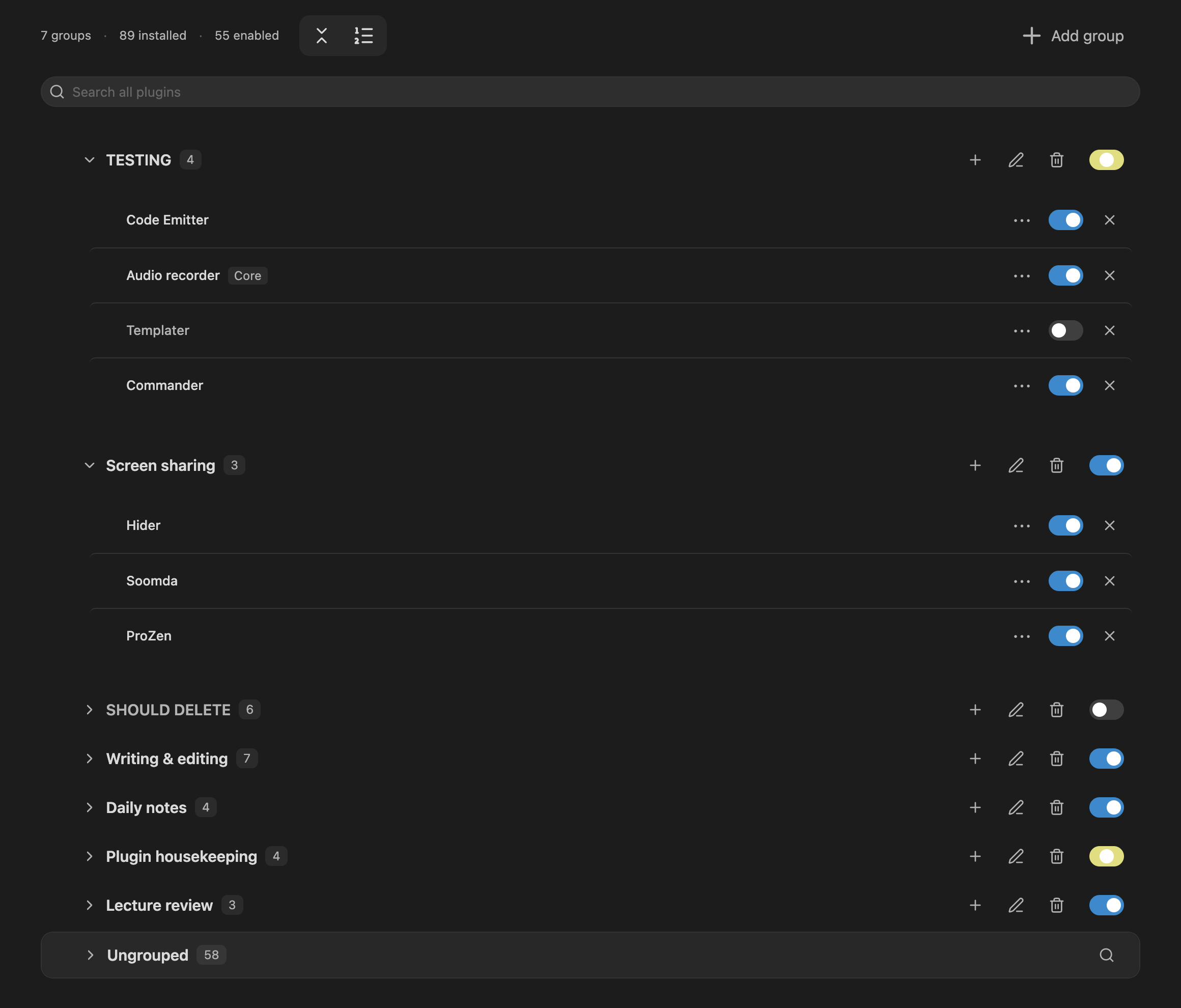The width and height of the screenshot is (1181, 1008).
Task: Remove Audio recorder from group
Action: [x=1109, y=275]
